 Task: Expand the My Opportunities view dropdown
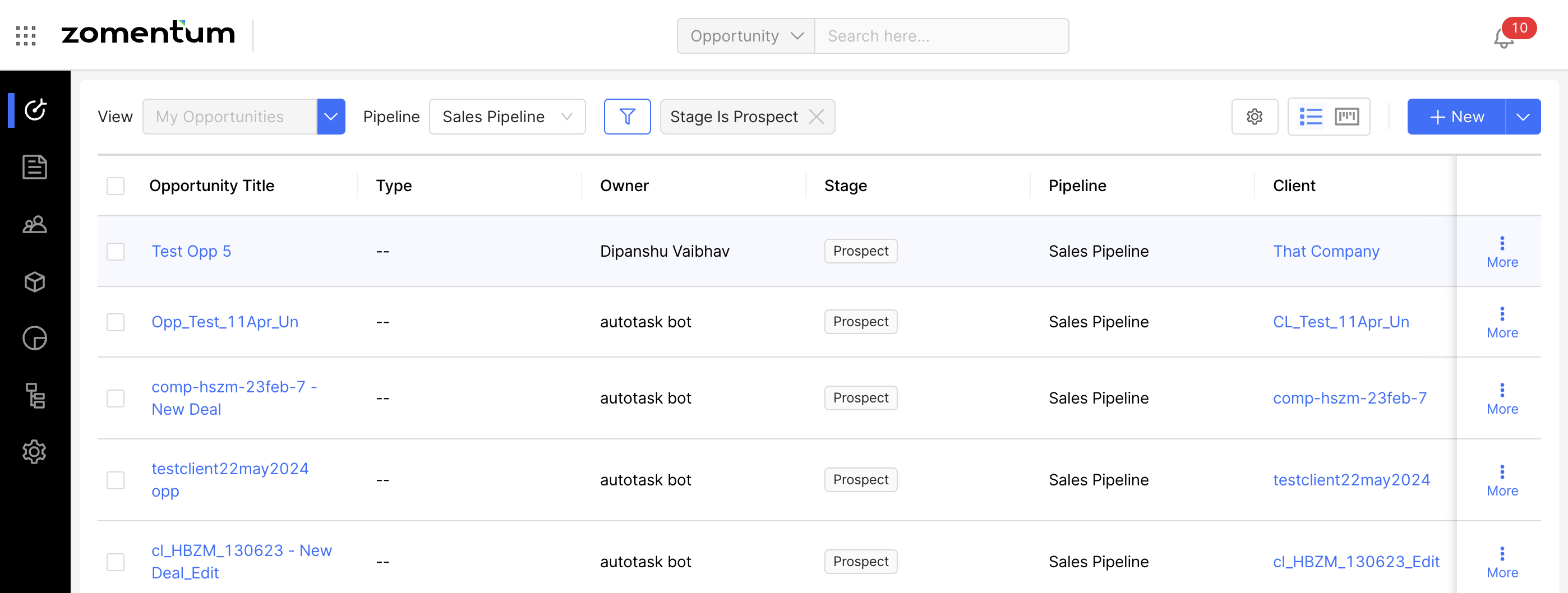[x=330, y=116]
